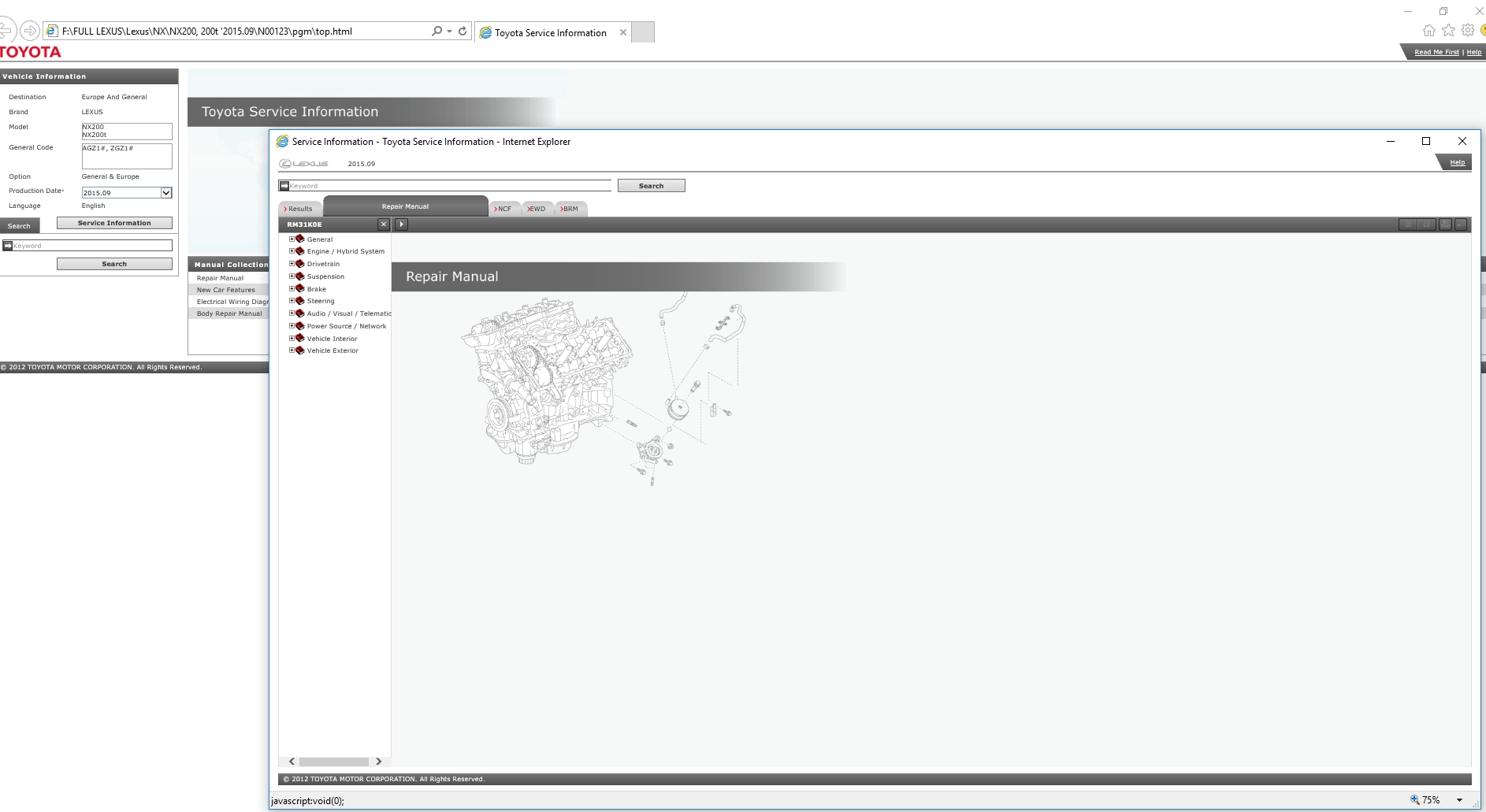
Task: Click the tree panel horizontal scrollbar thumb
Action: [x=334, y=762]
